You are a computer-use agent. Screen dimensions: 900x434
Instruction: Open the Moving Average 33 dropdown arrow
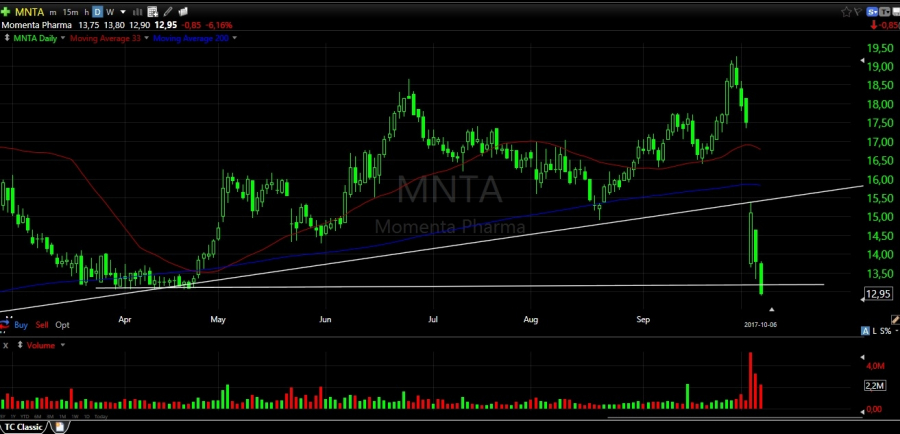(x=146, y=38)
